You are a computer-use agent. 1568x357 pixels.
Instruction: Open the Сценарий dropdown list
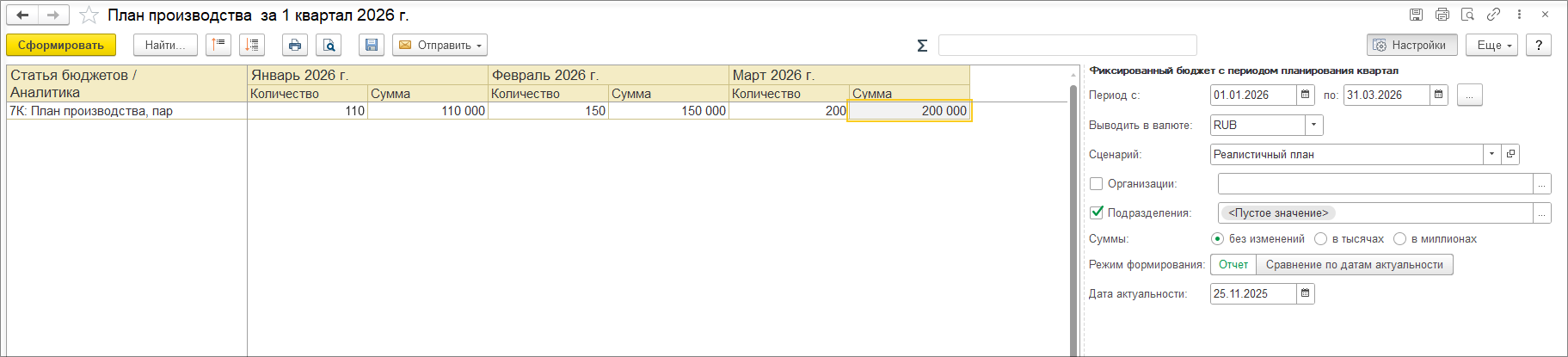point(1491,154)
